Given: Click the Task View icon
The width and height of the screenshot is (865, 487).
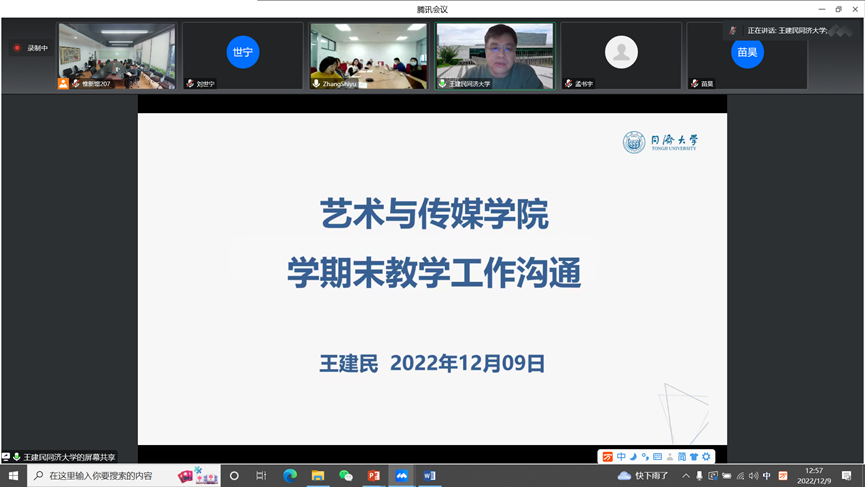Looking at the screenshot, I should pyautogui.click(x=261, y=476).
